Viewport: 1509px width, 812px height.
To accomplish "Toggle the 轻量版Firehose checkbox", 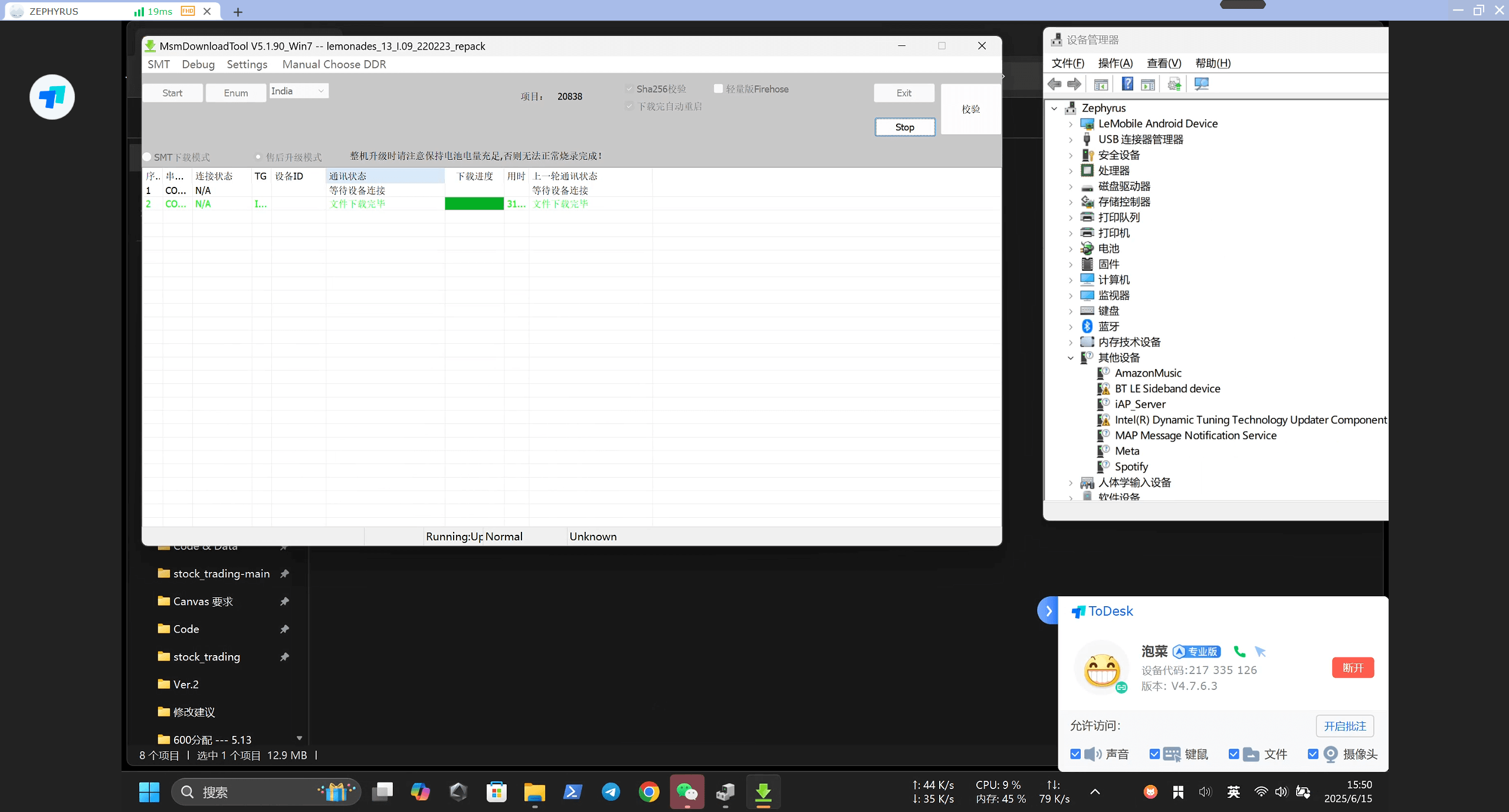I will [x=719, y=89].
